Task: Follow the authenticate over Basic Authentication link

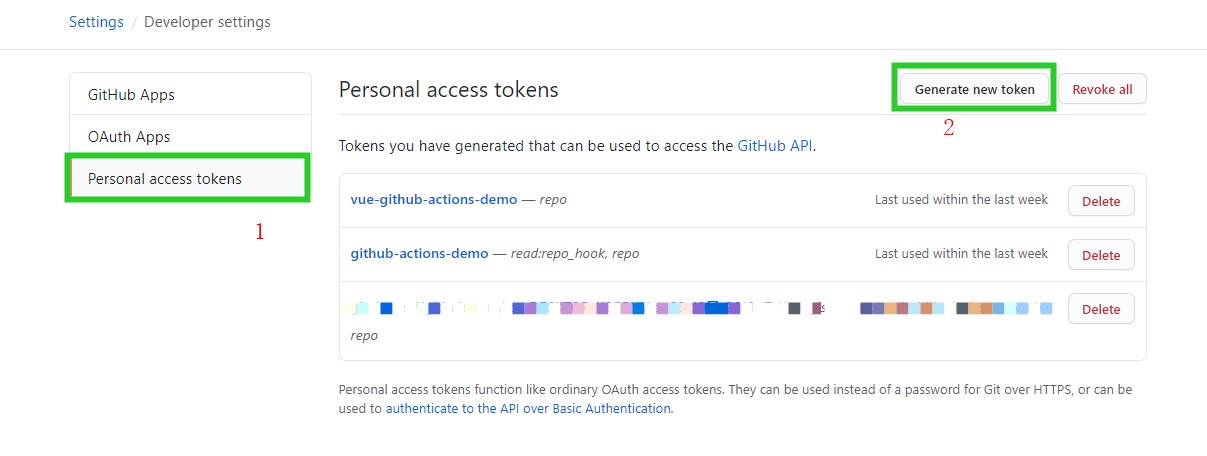Action: [528, 409]
